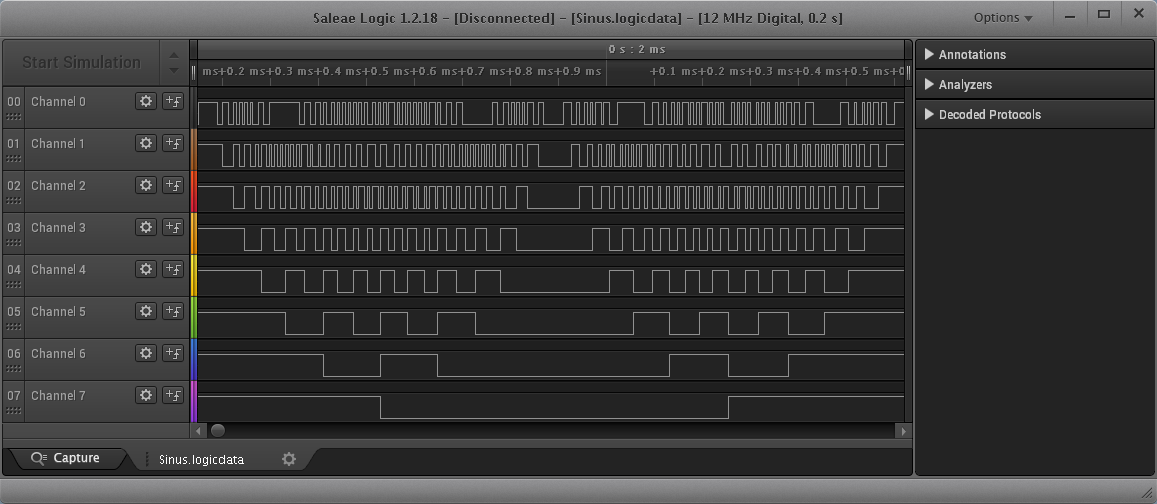Image resolution: width=1157 pixels, height=504 pixels.
Task: Grab the Channel 7 drag handle
Action: (x=15, y=410)
